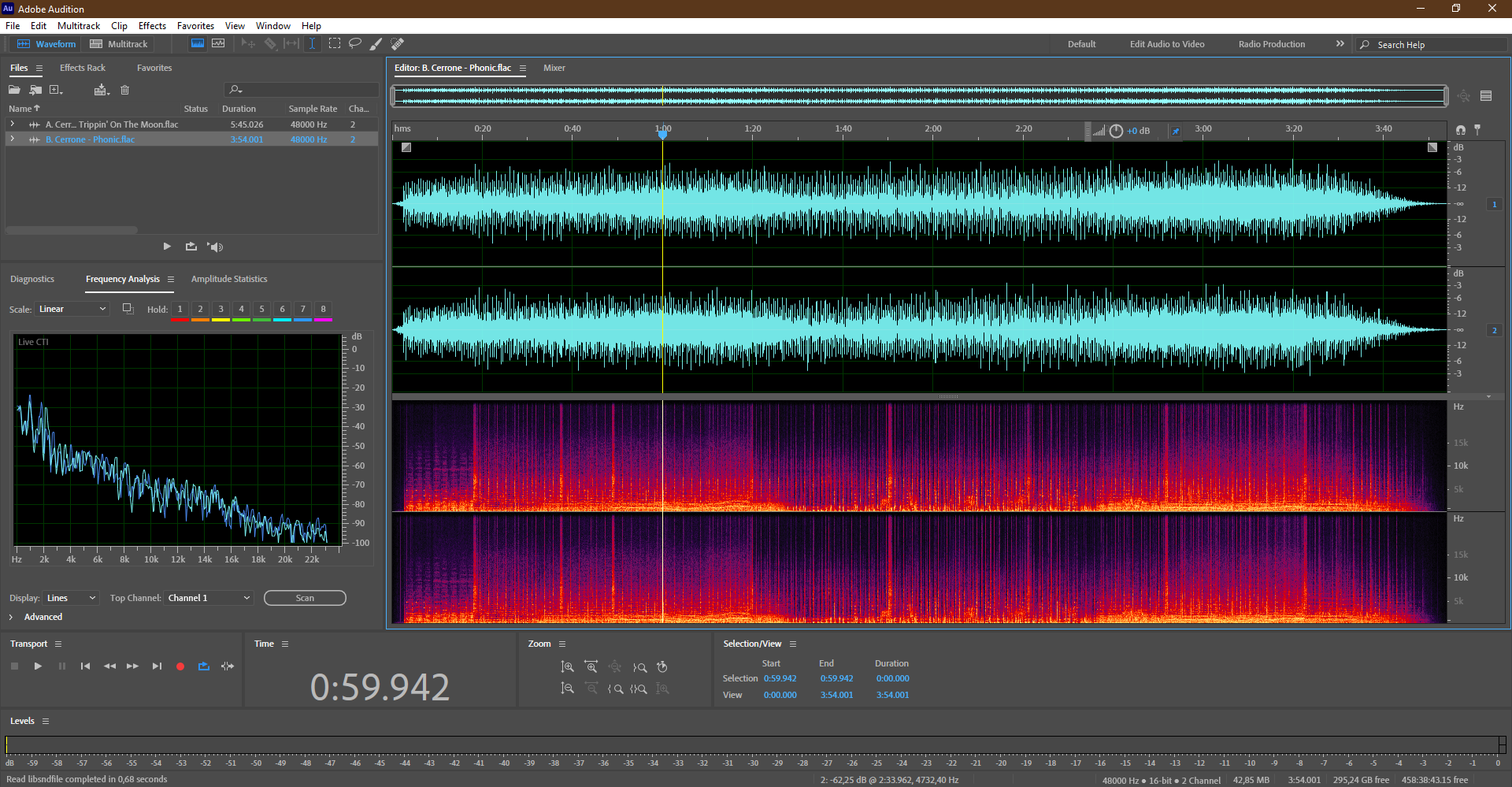
Task: Click Hold 1 red swatch button
Action: pos(180,310)
